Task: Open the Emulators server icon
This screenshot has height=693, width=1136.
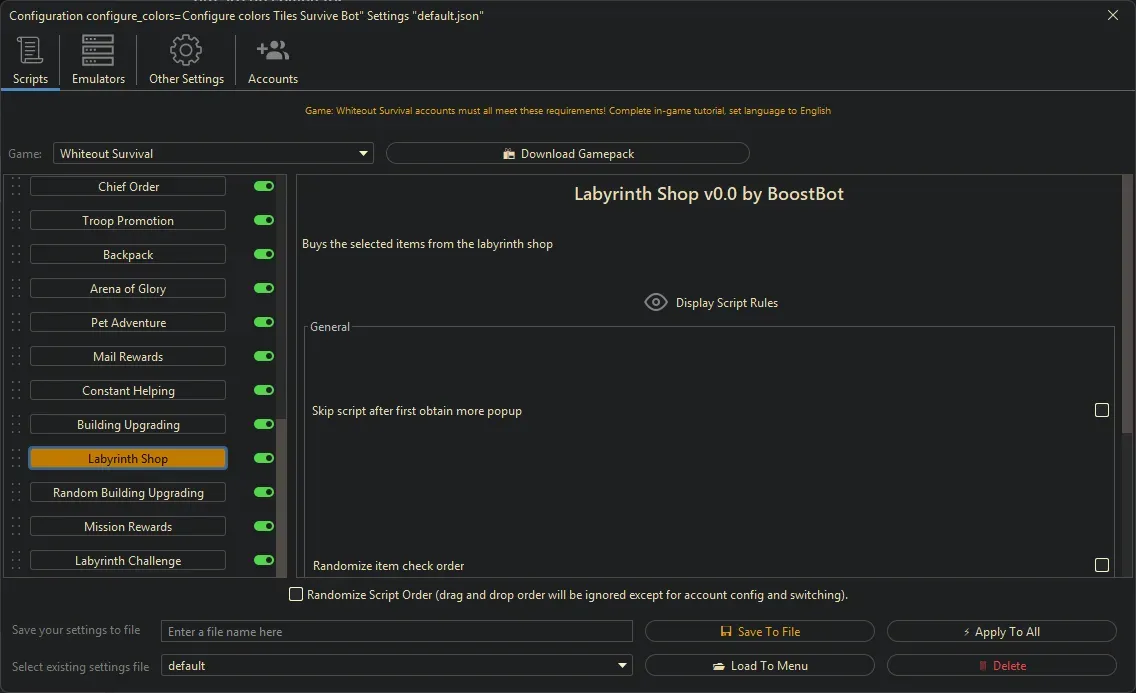Action: 98,51
